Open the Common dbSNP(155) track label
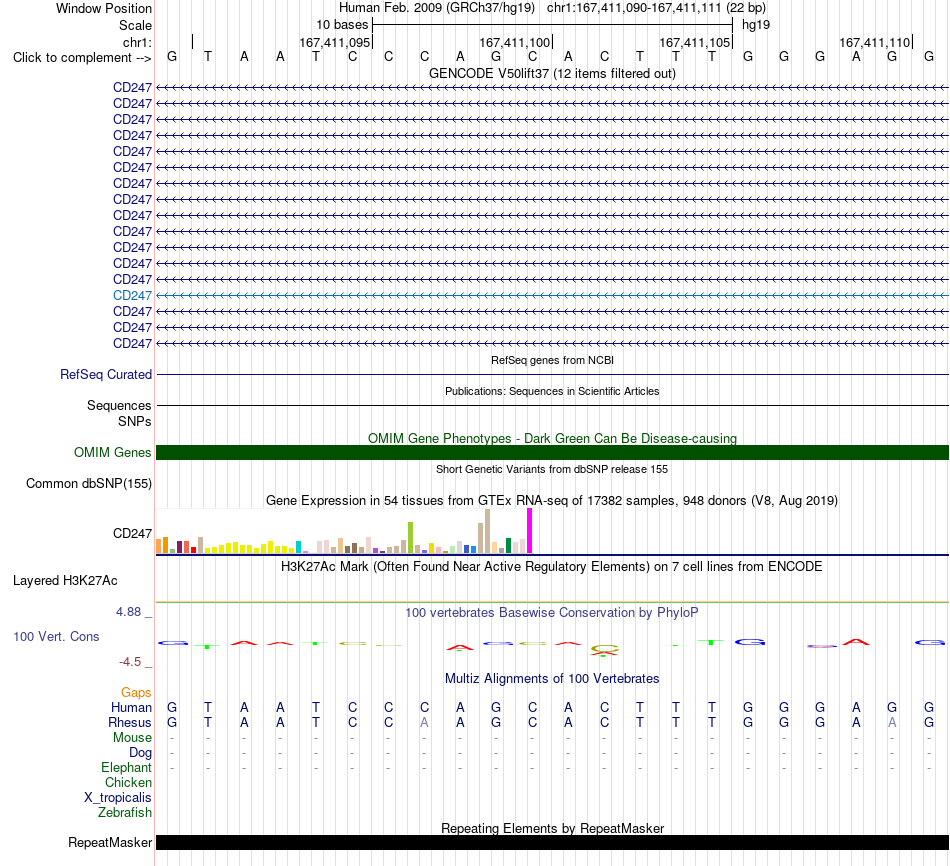 (89, 484)
